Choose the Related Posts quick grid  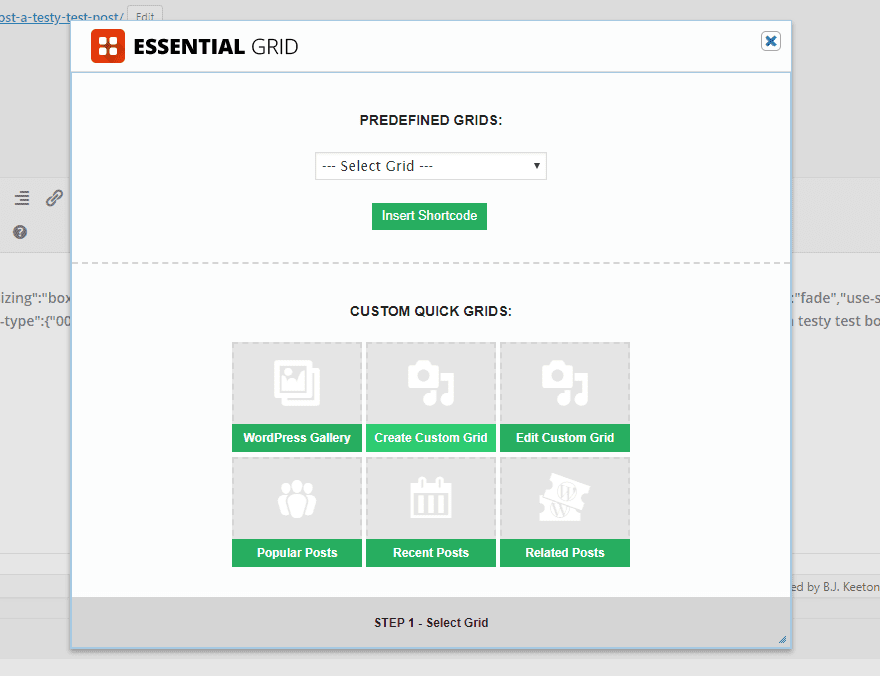point(564,553)
